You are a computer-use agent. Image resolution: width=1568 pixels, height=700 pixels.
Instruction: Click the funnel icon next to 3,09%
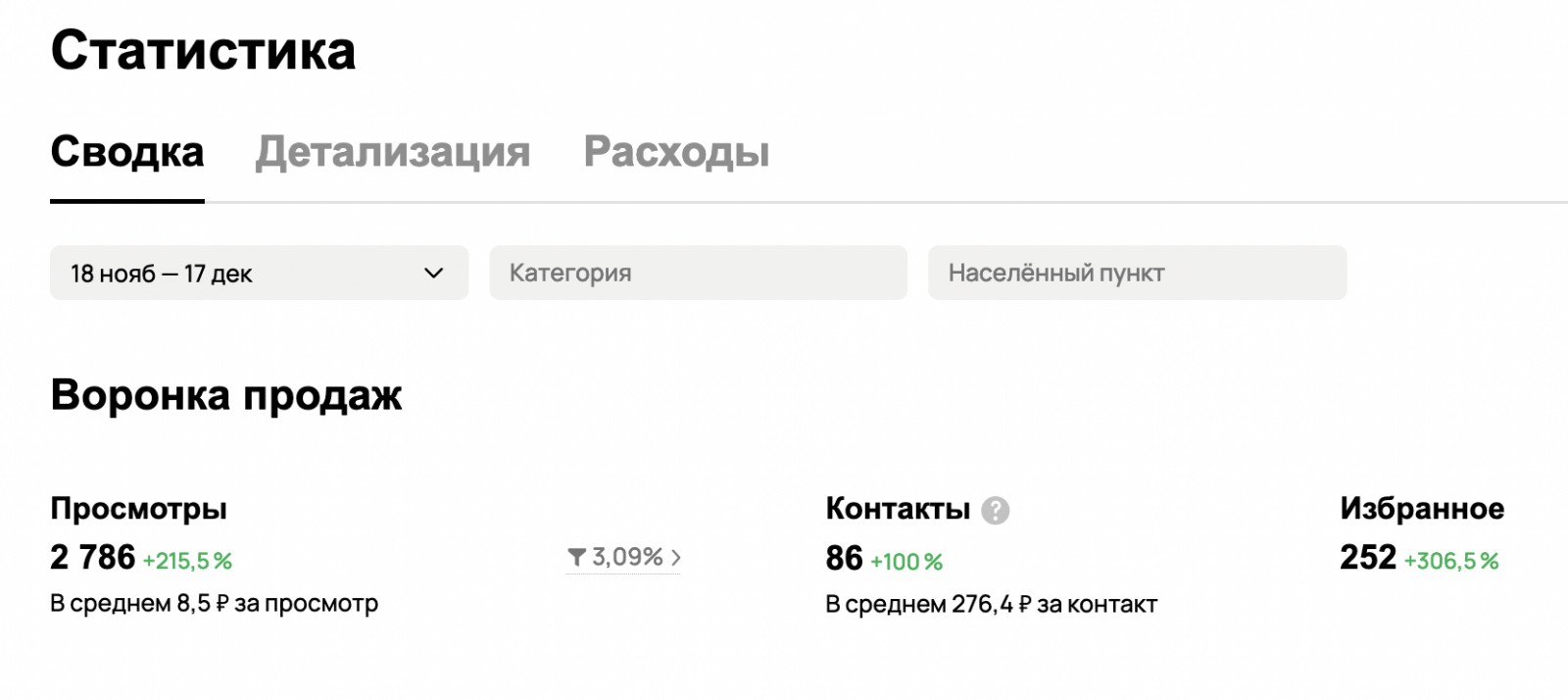pos(576,558)
